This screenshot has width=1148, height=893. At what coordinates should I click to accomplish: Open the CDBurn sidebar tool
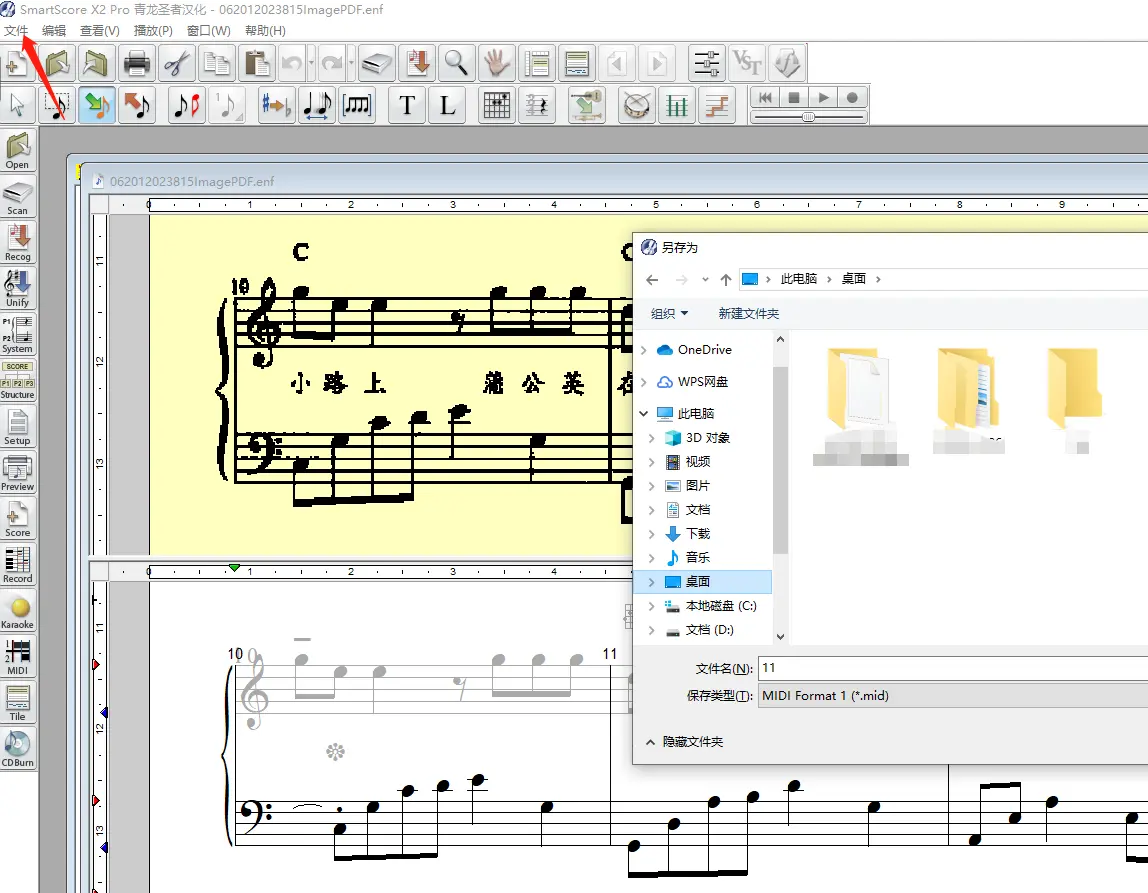tap(18, 748)
